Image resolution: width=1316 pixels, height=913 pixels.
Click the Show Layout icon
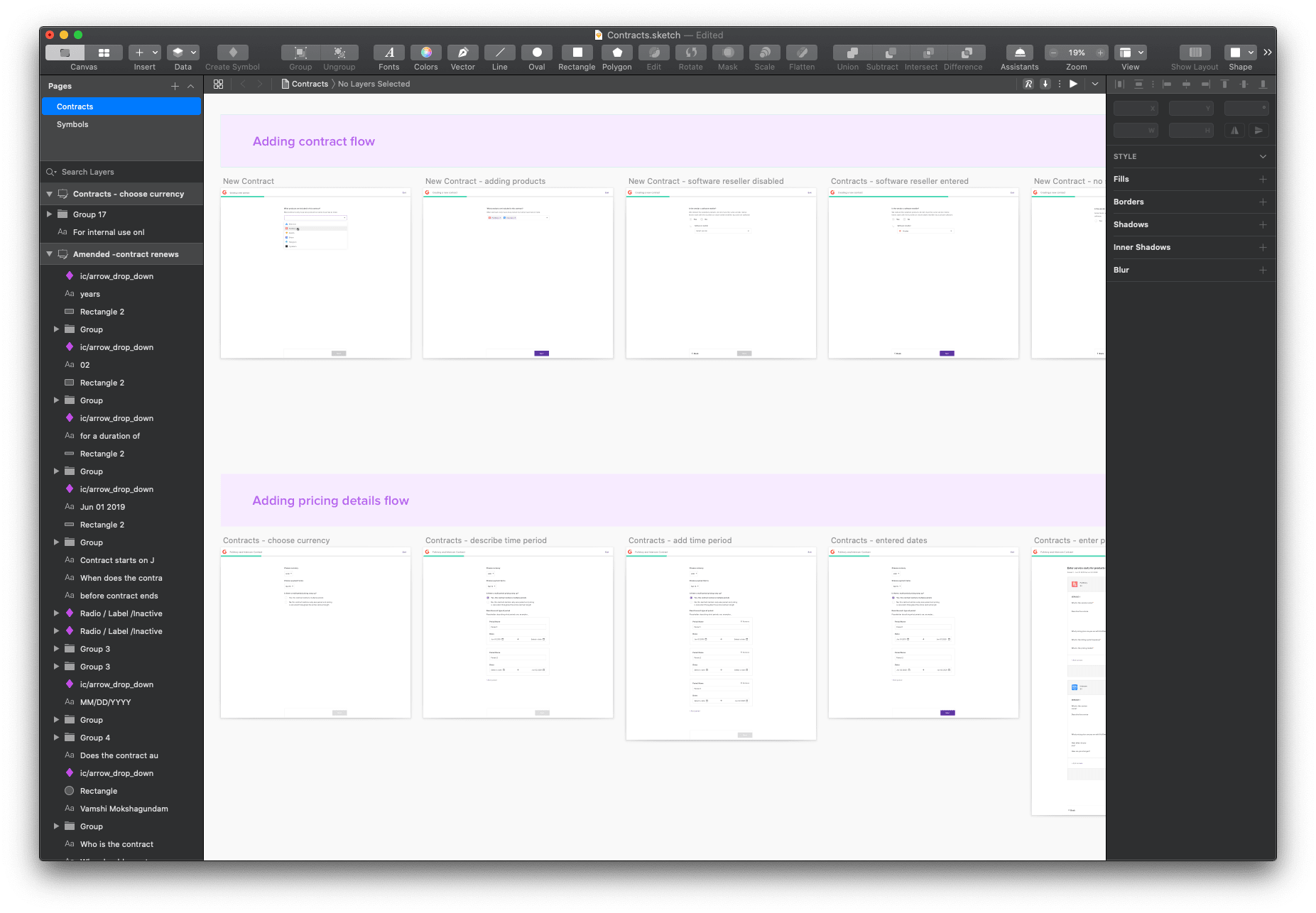(1195, 53)
